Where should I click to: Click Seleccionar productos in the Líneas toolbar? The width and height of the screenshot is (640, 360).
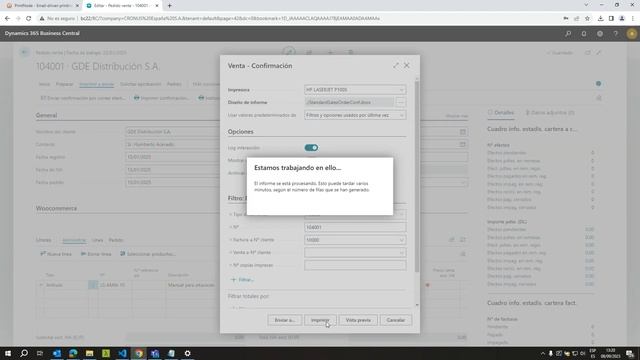148,254
